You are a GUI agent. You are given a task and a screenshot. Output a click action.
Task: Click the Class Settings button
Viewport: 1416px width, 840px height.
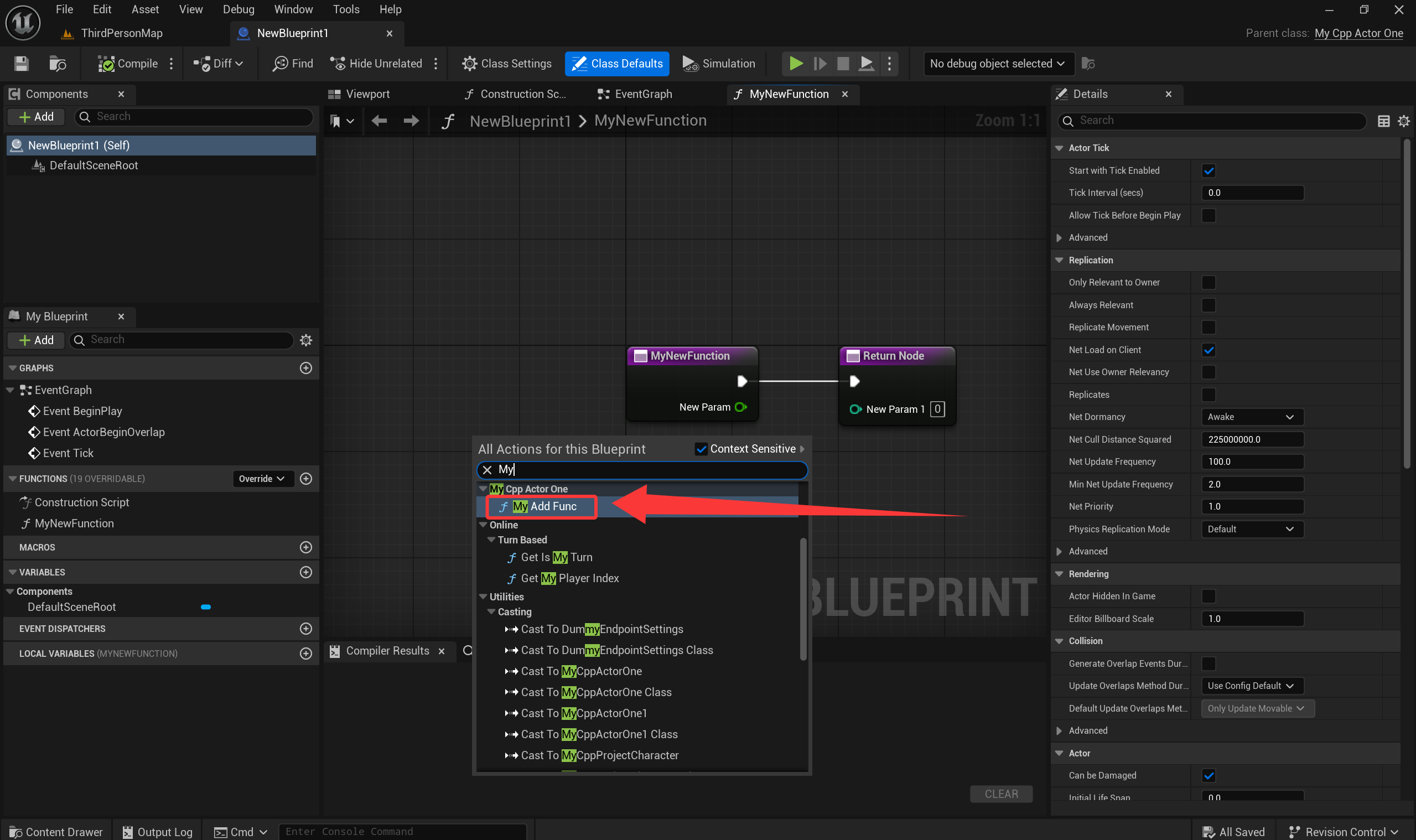pos(506,64)
